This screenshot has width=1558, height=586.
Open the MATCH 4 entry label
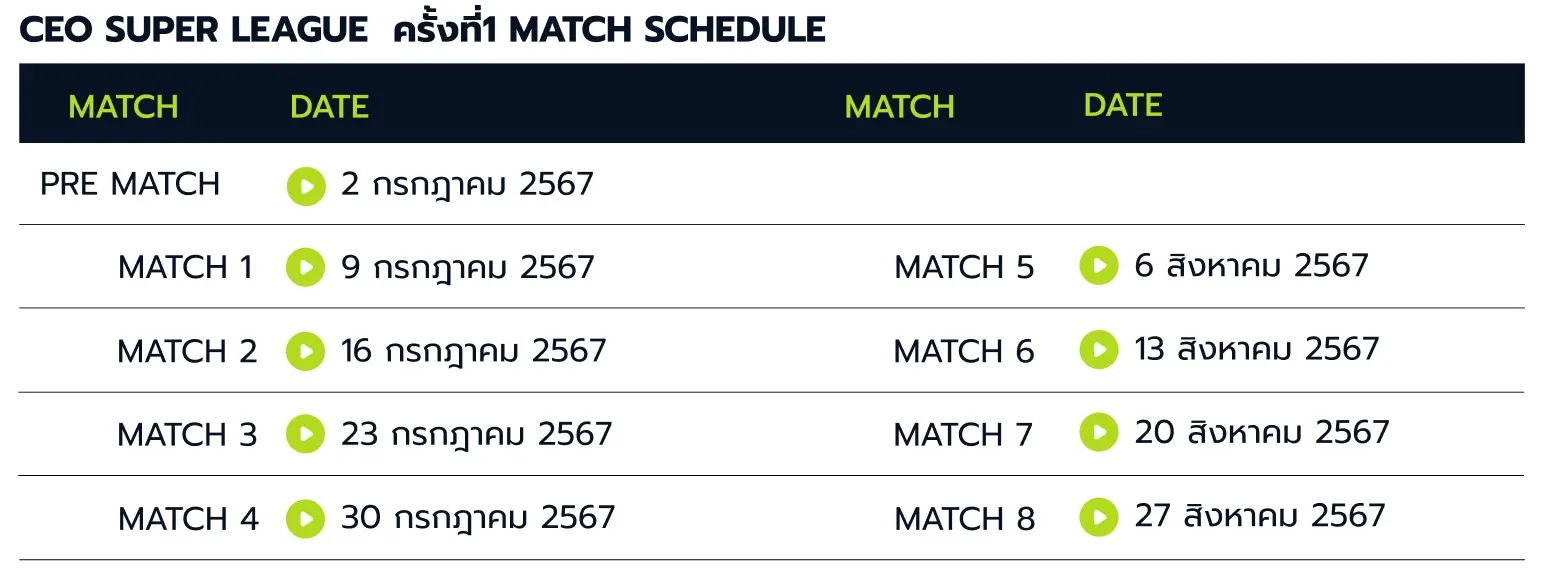[x=188, y=519]
